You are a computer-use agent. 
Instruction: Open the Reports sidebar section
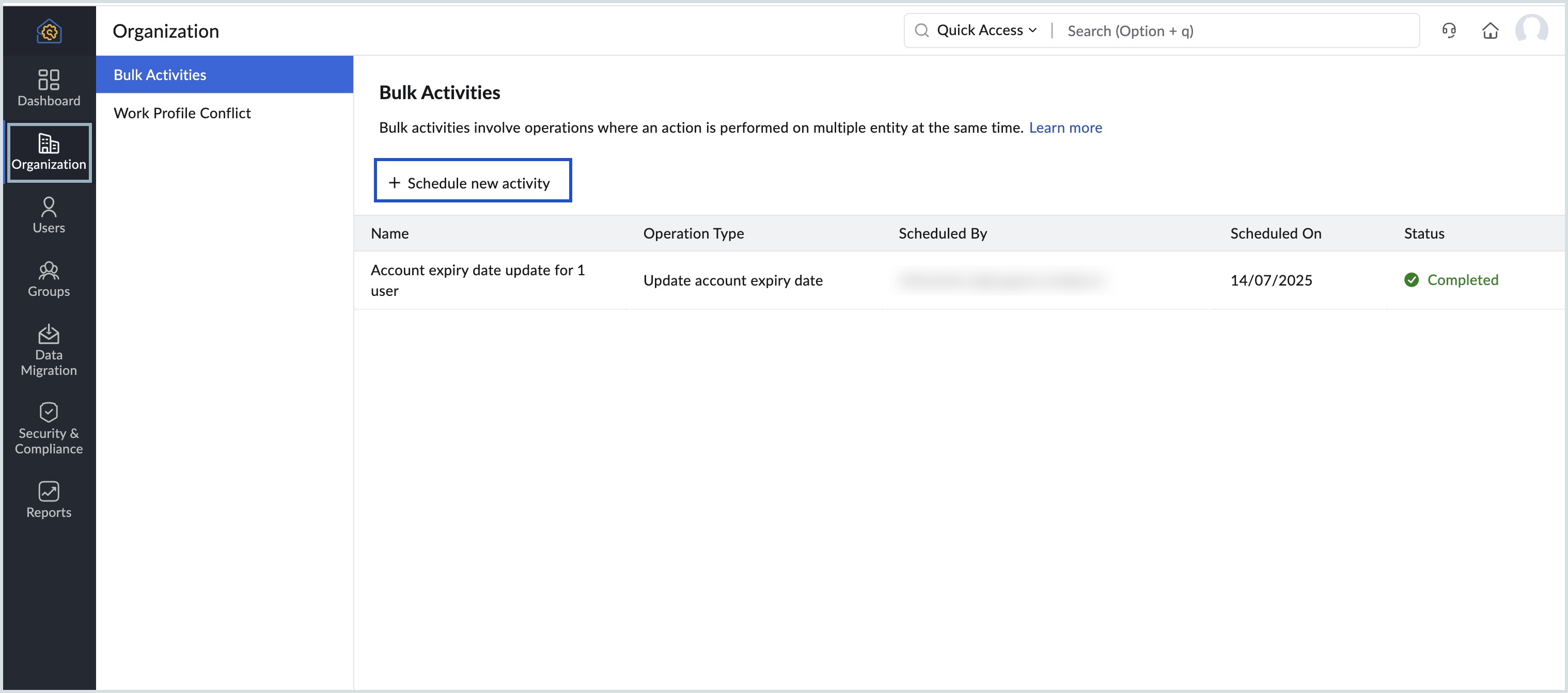coord(49,500)
